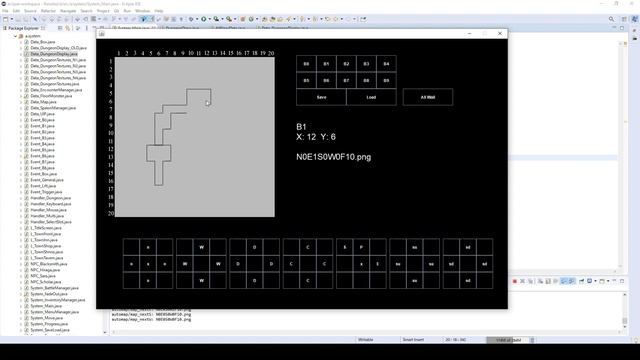Select Handler_Keyboard.java in Package Explorer
This screenshot has width=640, height=360.
[51, 204]
